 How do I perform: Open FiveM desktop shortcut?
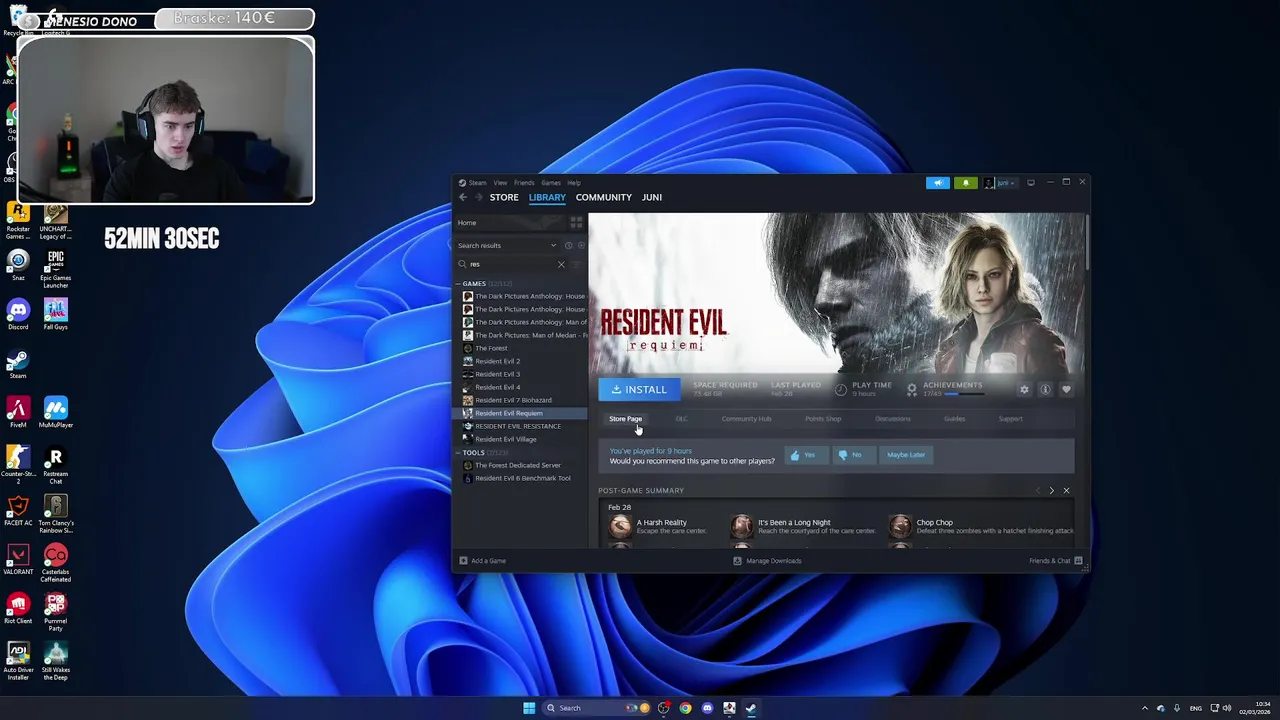[x=18, y=413]
